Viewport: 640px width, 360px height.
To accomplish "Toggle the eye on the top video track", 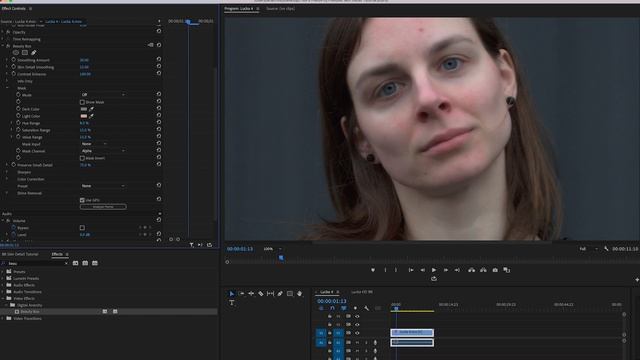I will [357, 316].
